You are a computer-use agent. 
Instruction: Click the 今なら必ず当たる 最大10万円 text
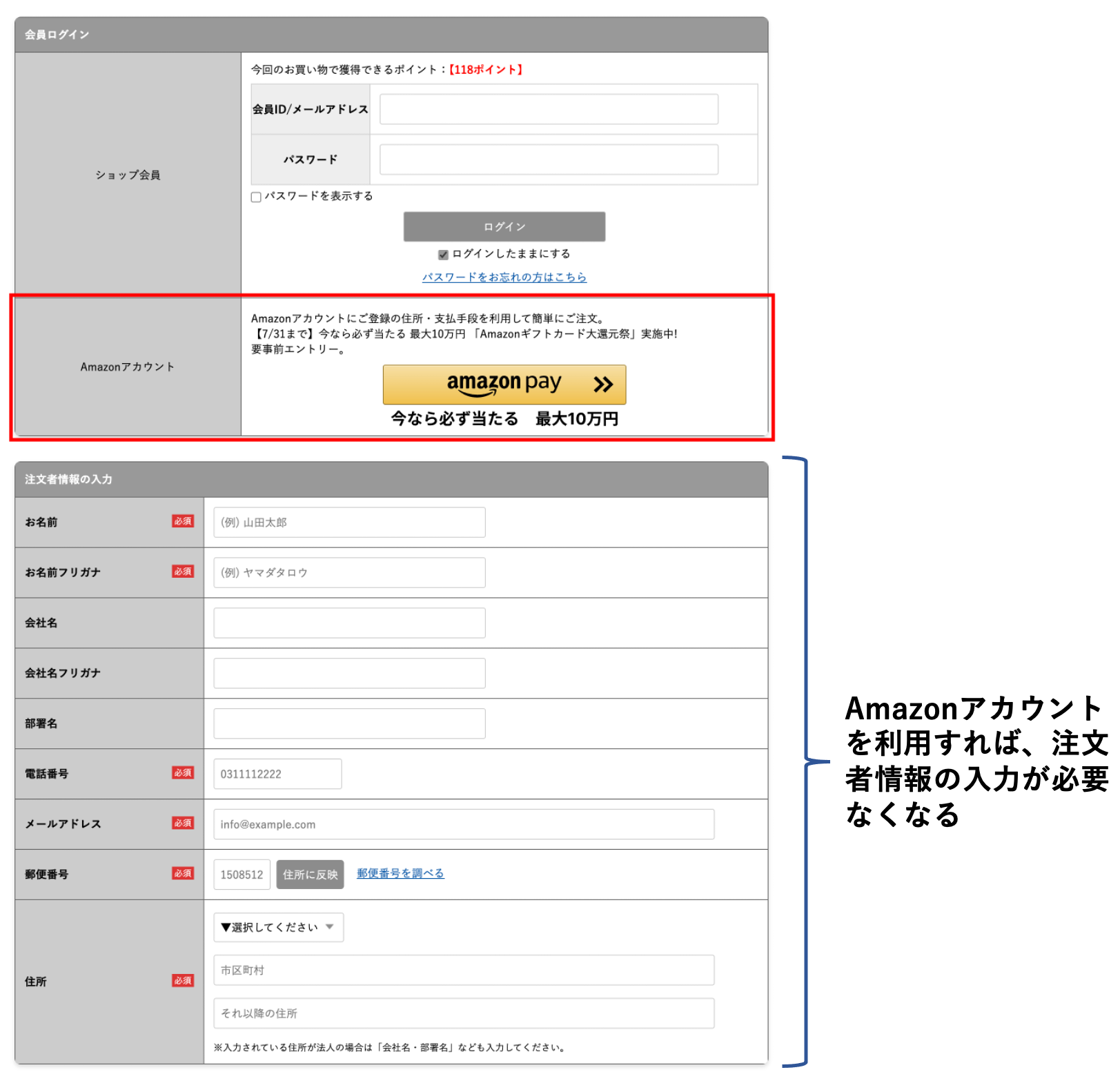coord(504,418)
